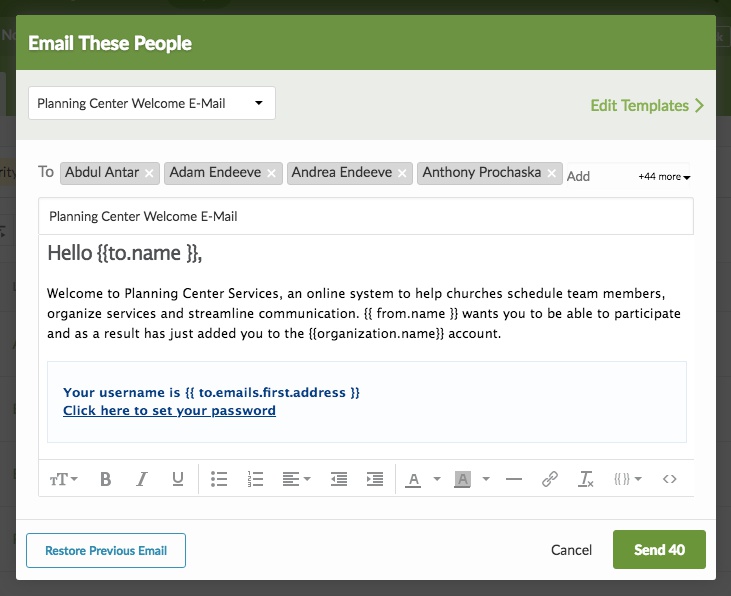Increase the paragraph indent
Viewport: 731px width, 596px height.
tap(375, 479)
